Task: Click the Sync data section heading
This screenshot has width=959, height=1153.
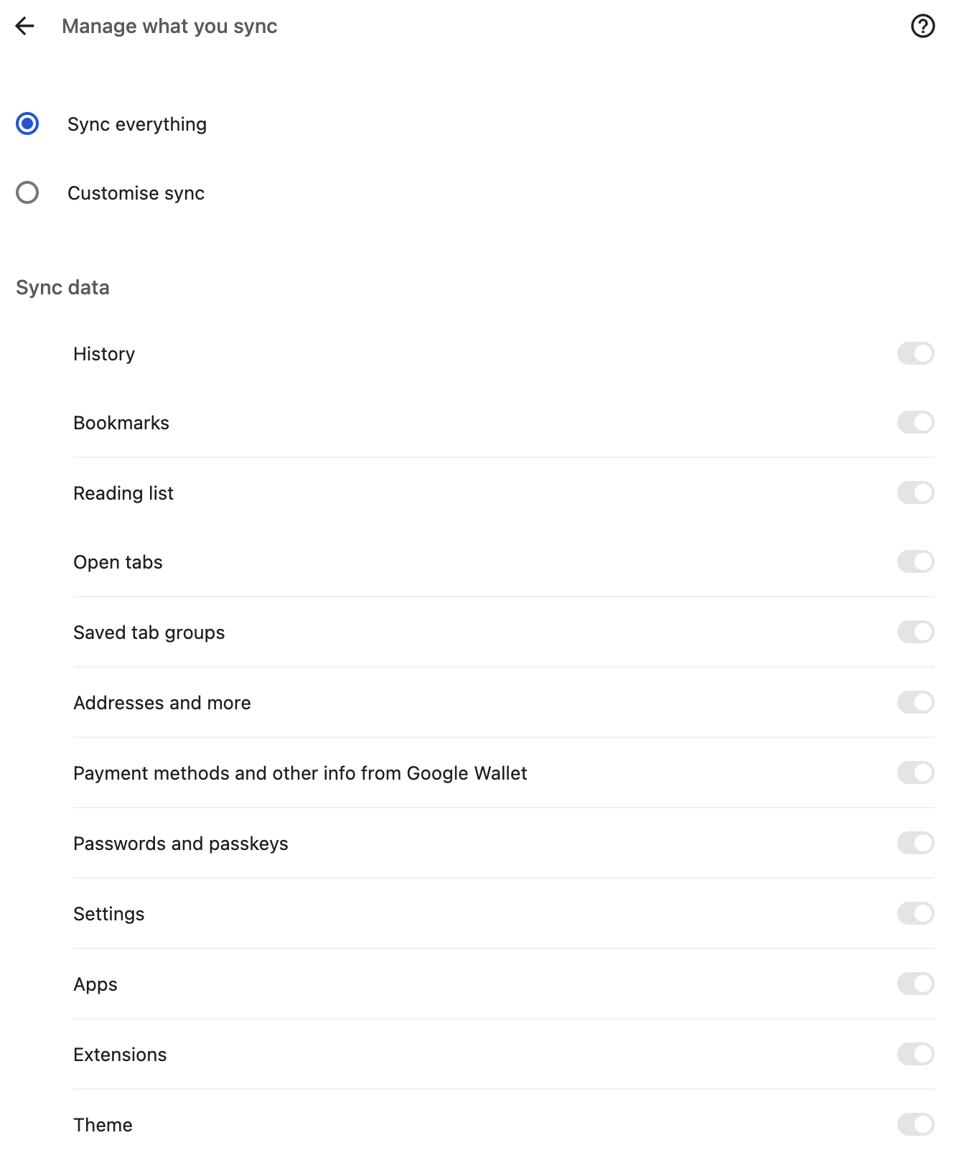Action: pos(62,287)
